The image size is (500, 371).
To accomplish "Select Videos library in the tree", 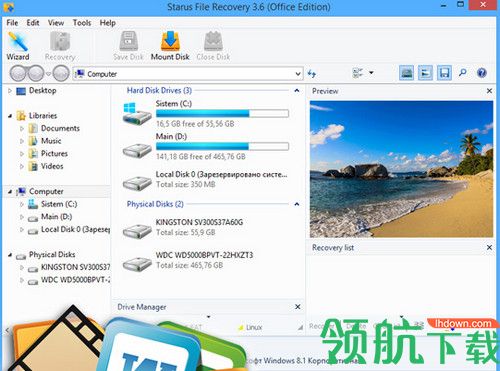I will pyautogui.click(x=52, y=166).
